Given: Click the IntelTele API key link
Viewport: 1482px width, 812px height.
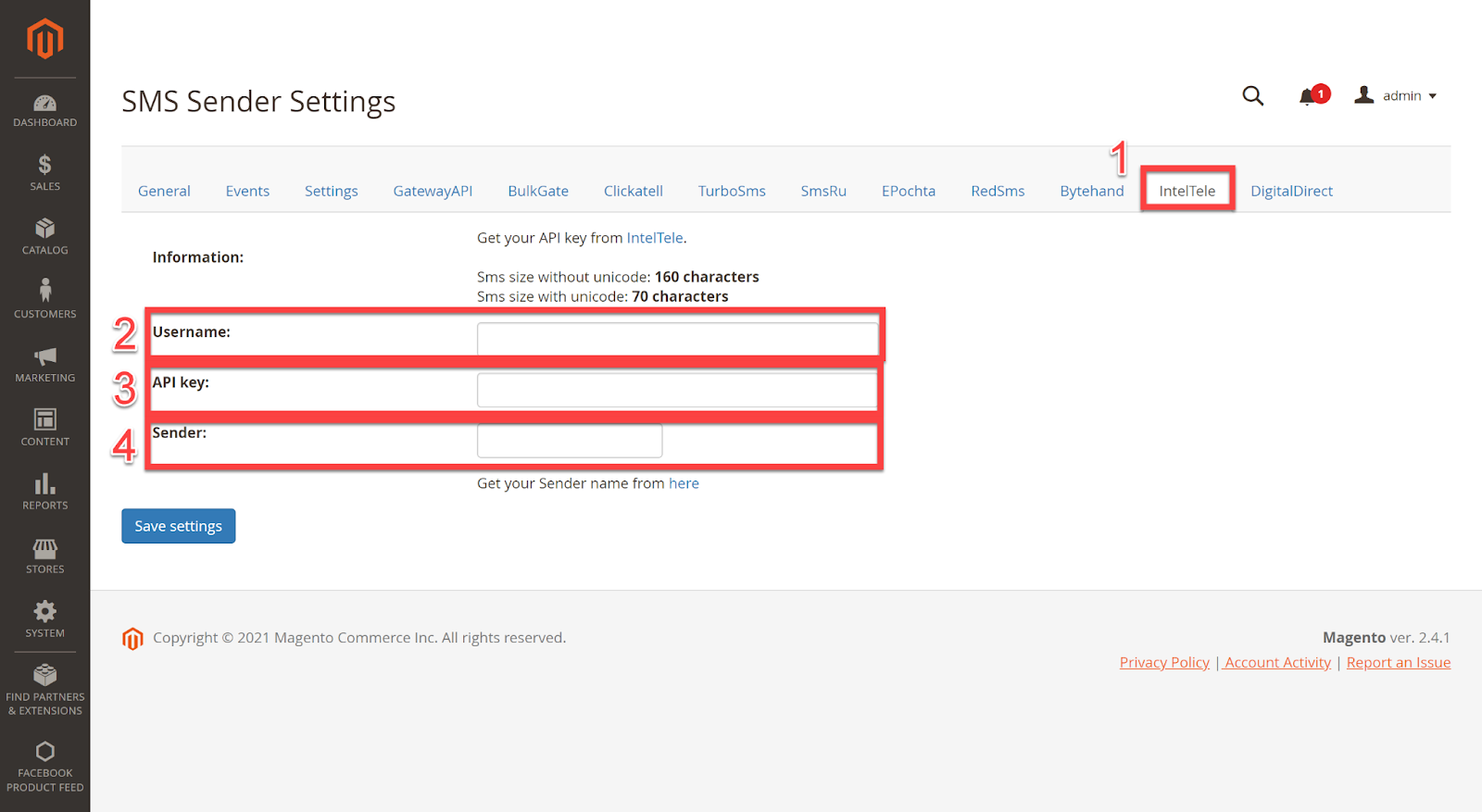Looking at the screenshot, I should 655,238.
